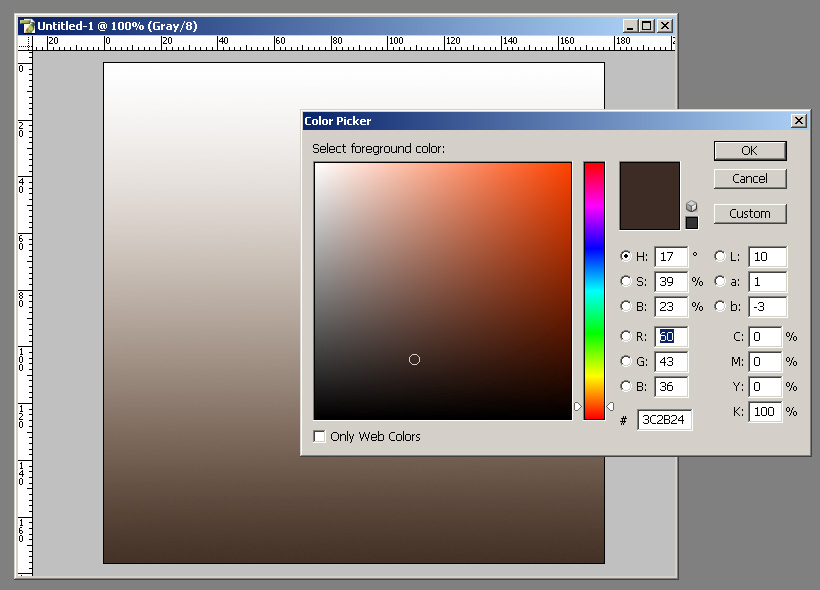
Task: Choose the L lightness radio button
Action: (720, 257)
